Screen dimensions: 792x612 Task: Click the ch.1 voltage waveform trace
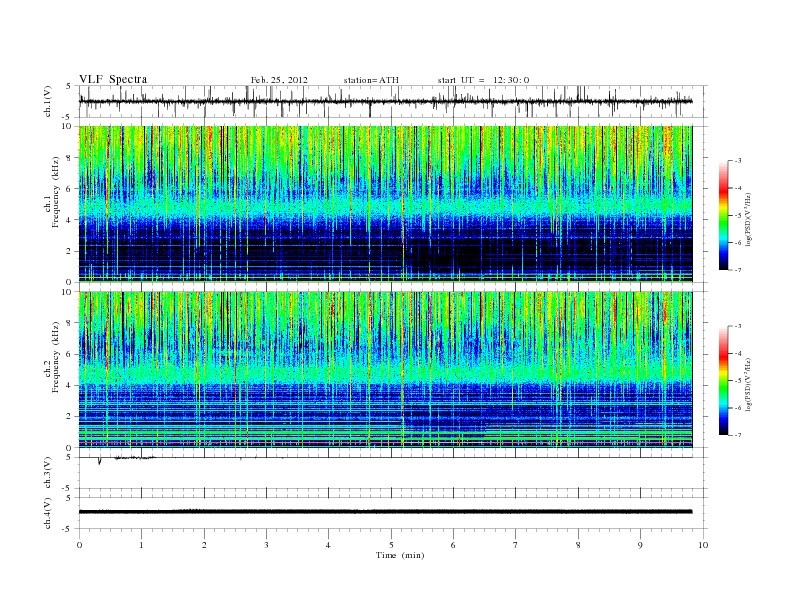pos(385,101)
